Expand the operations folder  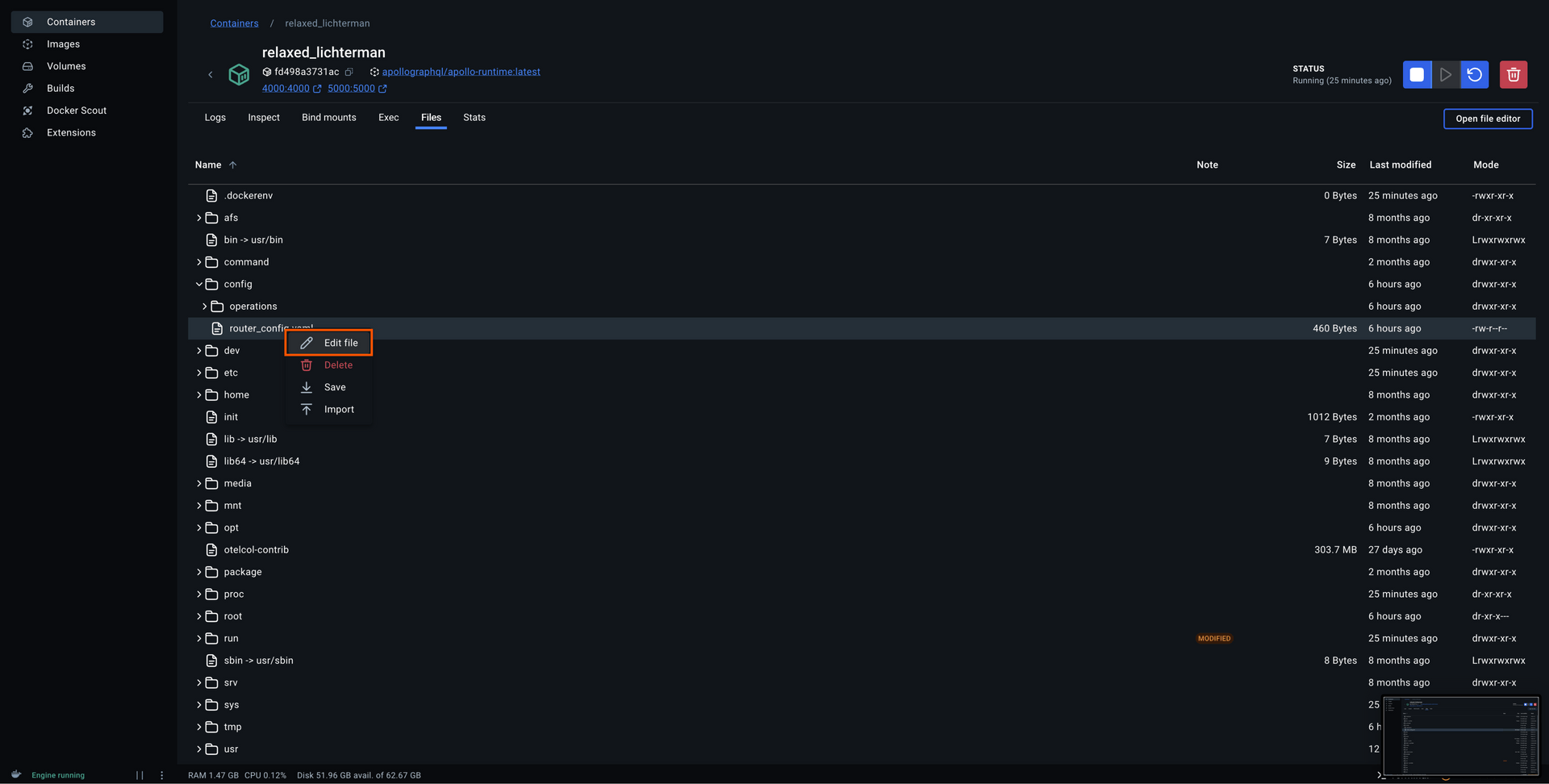204,307
